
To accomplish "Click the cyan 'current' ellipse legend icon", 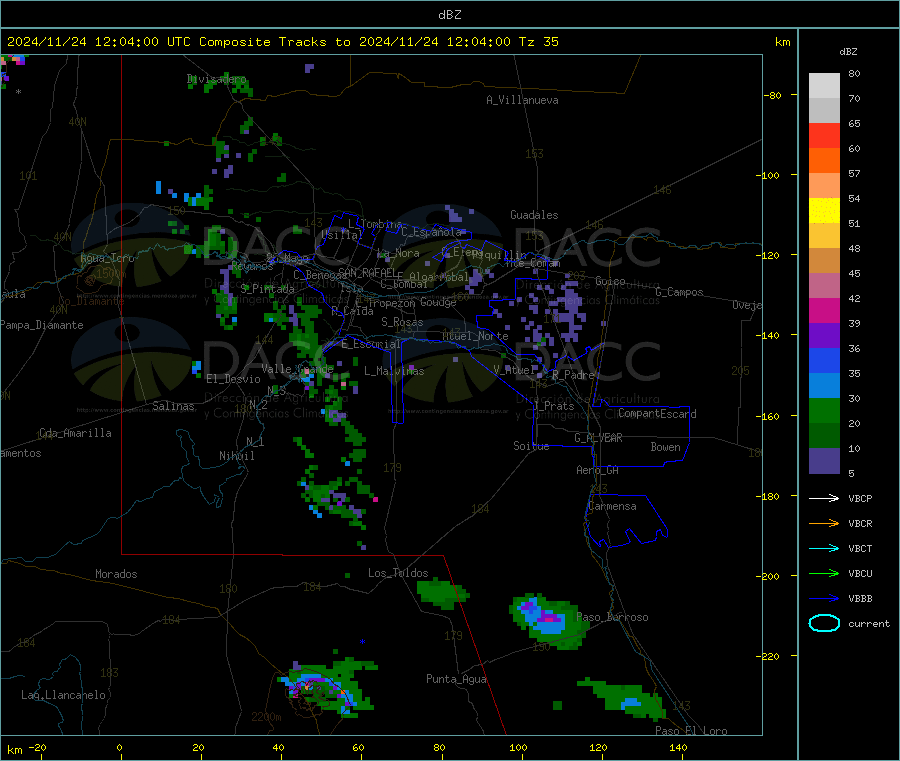I will 824,623.
